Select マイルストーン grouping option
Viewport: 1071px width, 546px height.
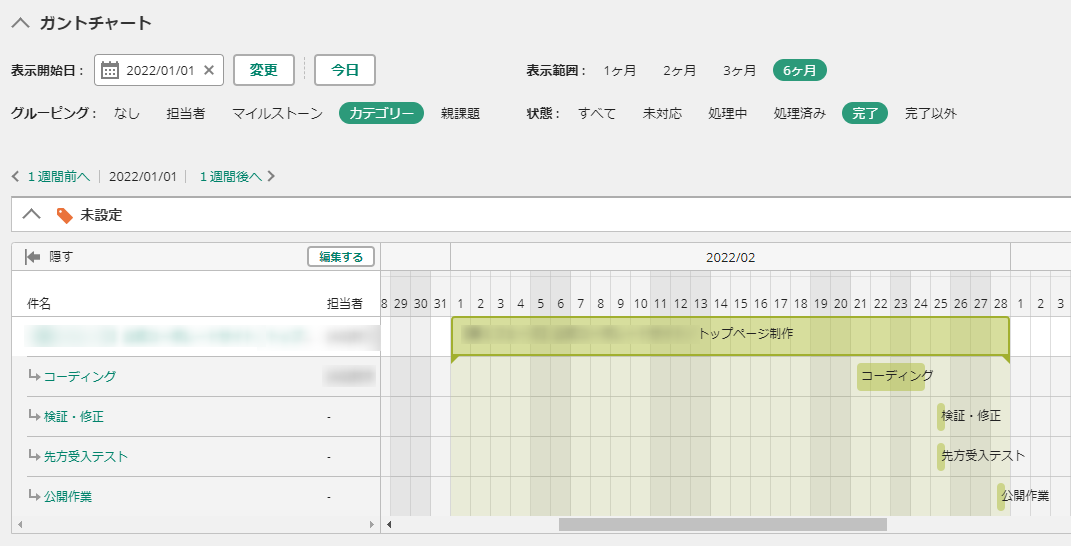coord(277,113)
